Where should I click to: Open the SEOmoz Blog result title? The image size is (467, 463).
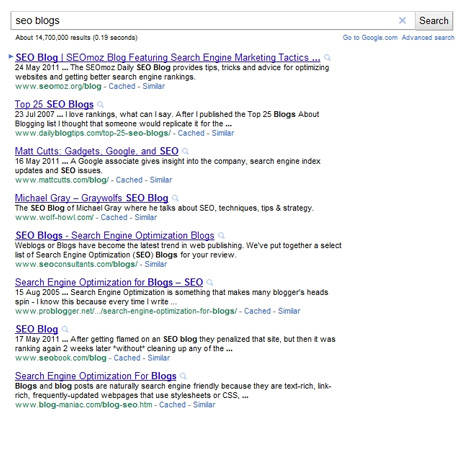168,57
